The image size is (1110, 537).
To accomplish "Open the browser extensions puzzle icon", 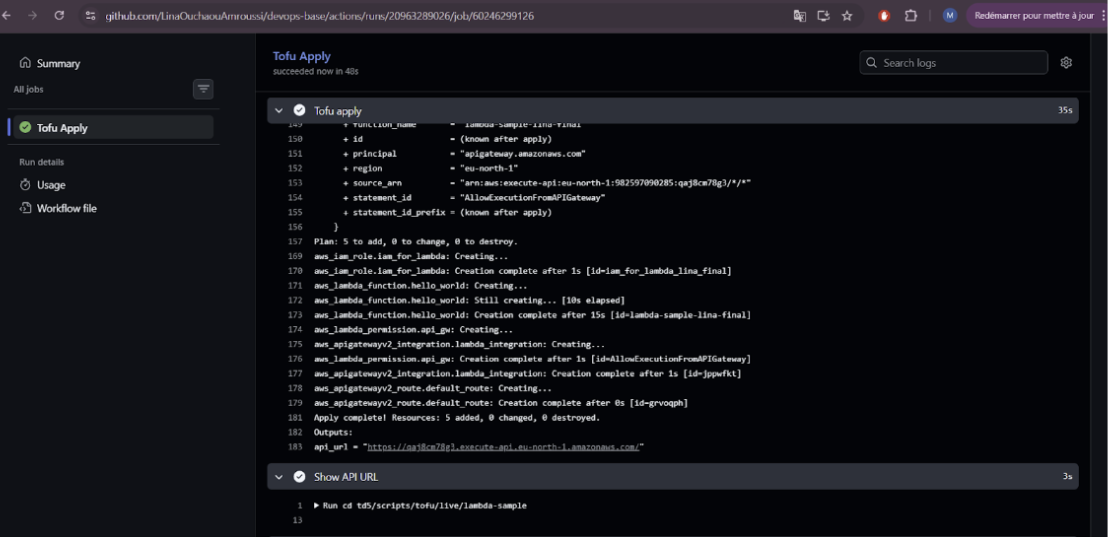I will (911, 16).
